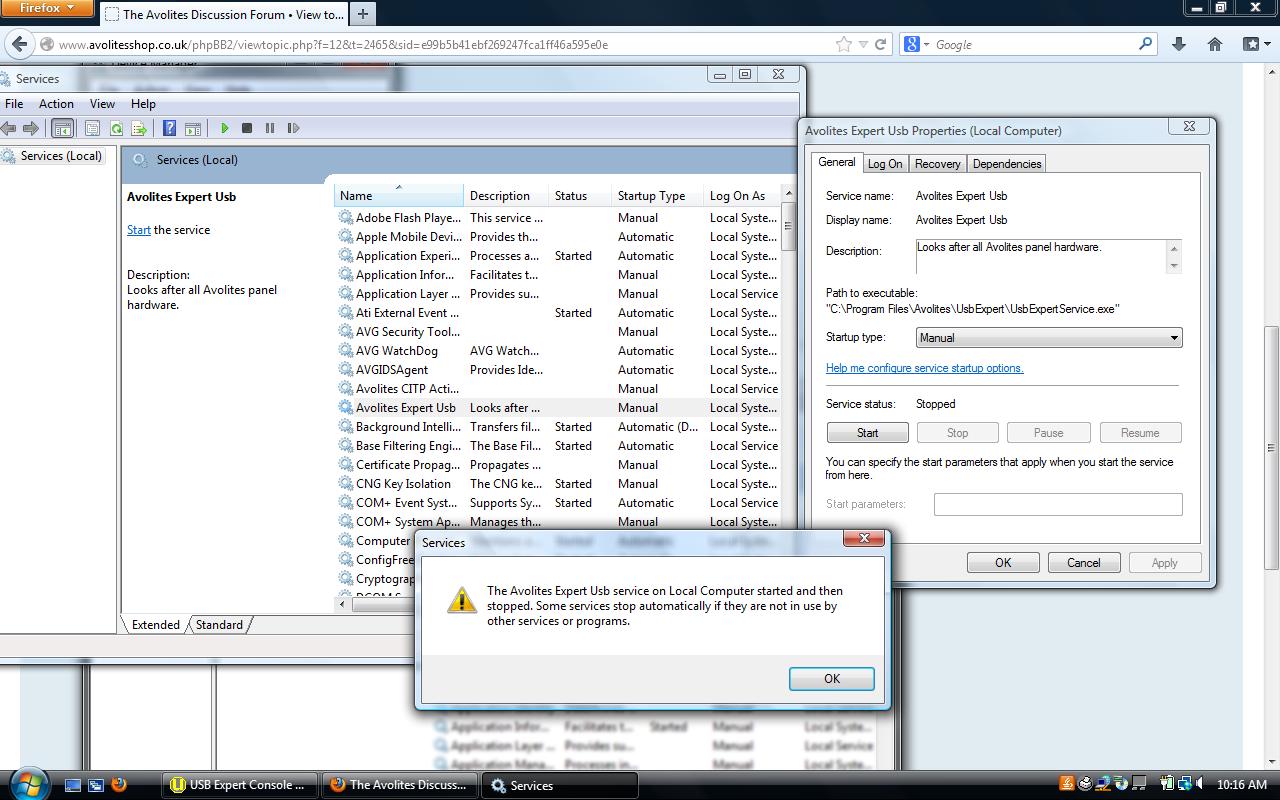Select the 'Avolites CITP Acti...' service row
1280x800 pixels.
pos(558,389)
